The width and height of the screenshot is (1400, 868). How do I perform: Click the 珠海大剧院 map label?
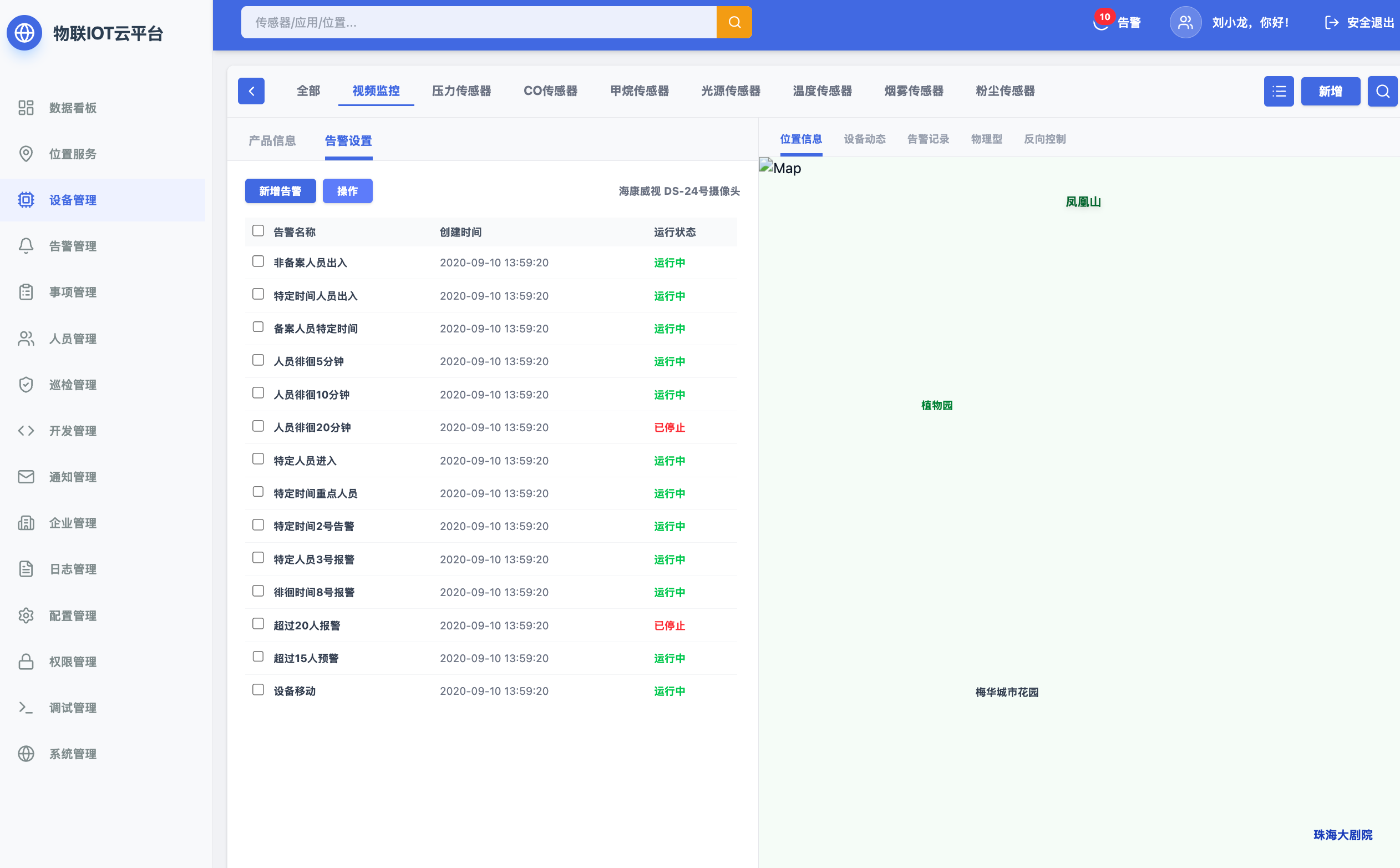point(1343,835)
